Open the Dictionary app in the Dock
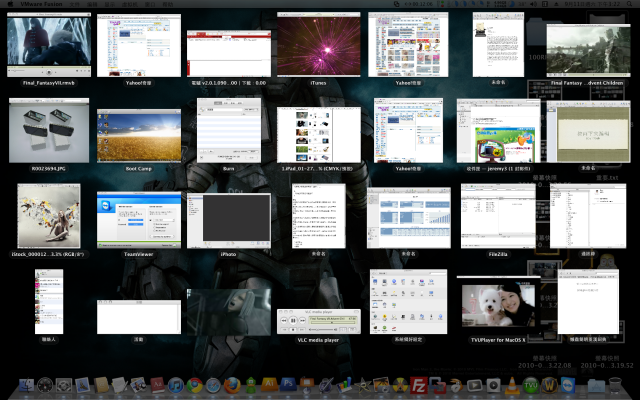This screenshot has width=640, height=400. [158, 385]
